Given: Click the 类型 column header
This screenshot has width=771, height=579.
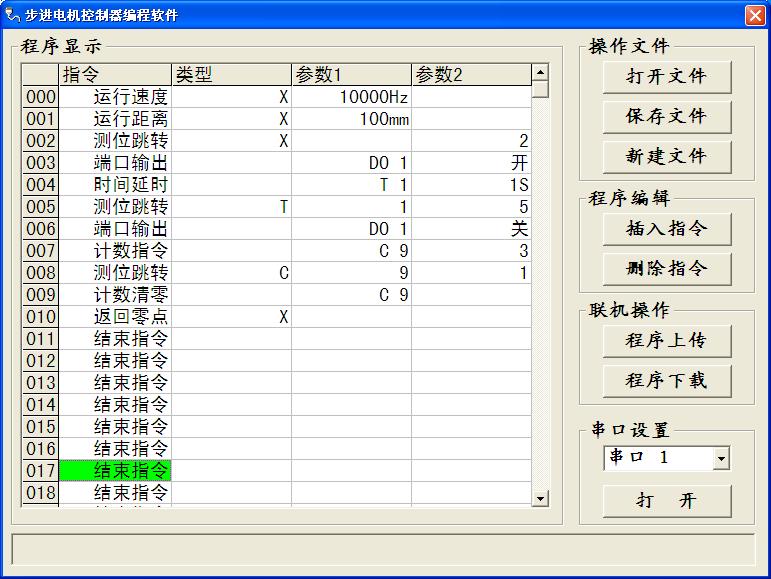Looking at the screenshot, I should 231,75.
